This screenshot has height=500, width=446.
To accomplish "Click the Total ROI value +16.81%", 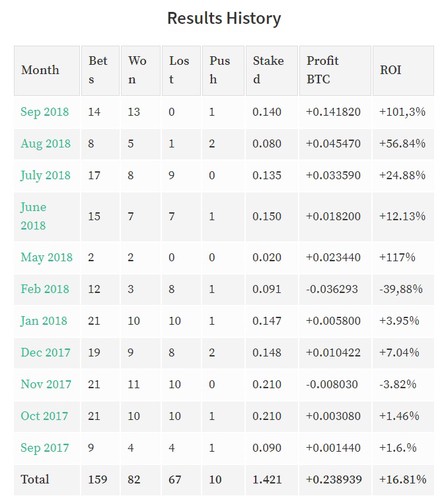I will tap(403, 480).
